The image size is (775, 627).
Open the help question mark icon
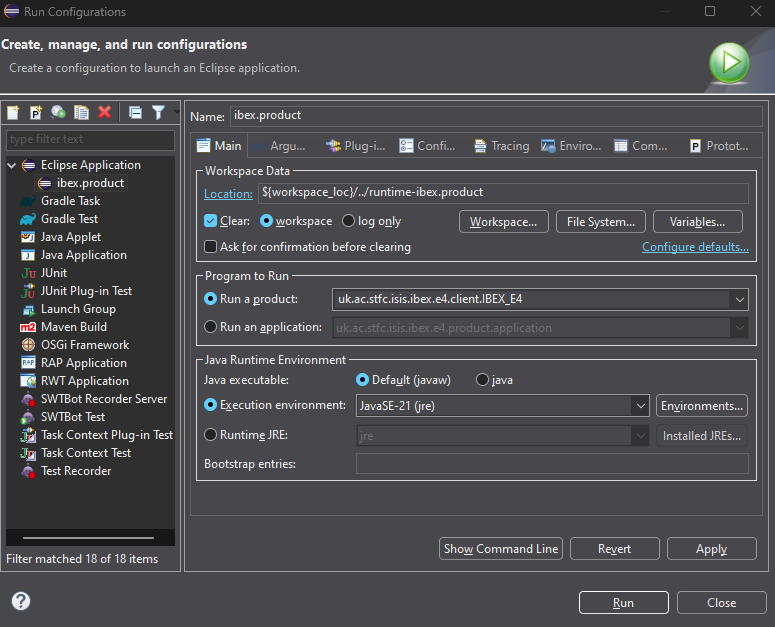point(21,601)
